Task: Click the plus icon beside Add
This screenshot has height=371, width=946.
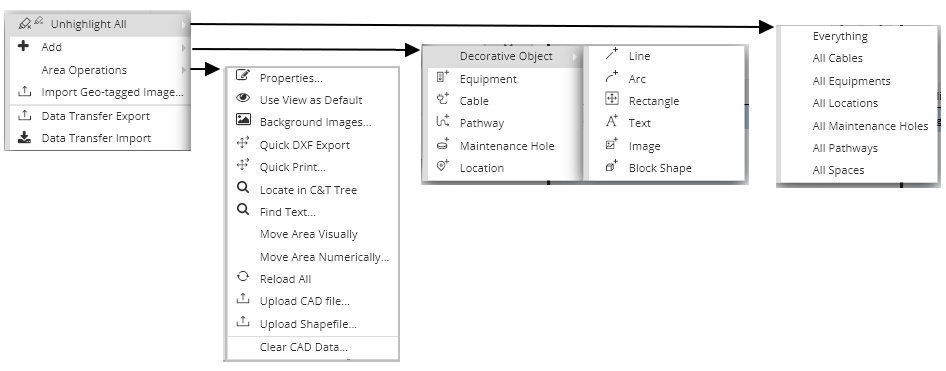Action: 24,46
